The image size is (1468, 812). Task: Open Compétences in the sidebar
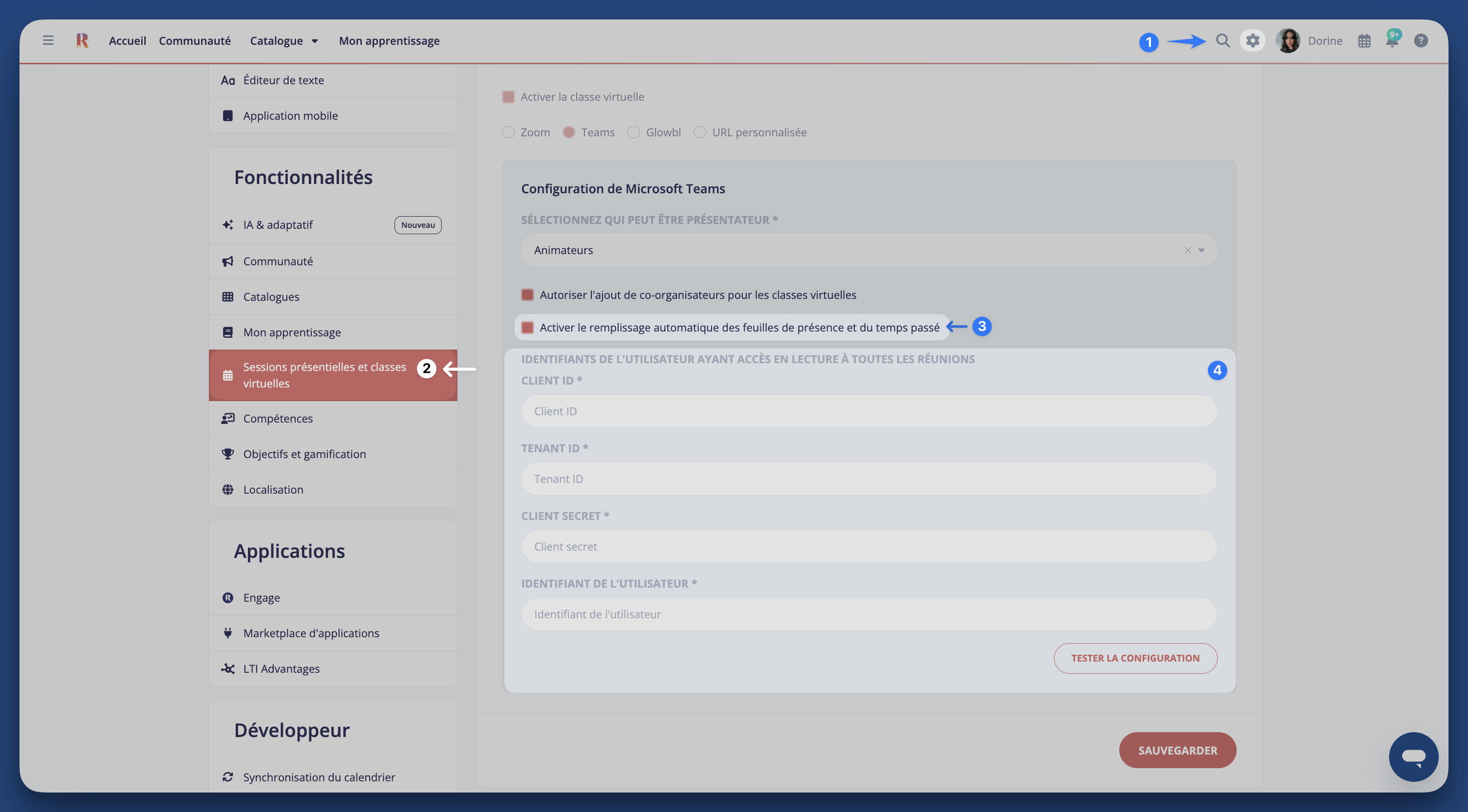(278, 419)
